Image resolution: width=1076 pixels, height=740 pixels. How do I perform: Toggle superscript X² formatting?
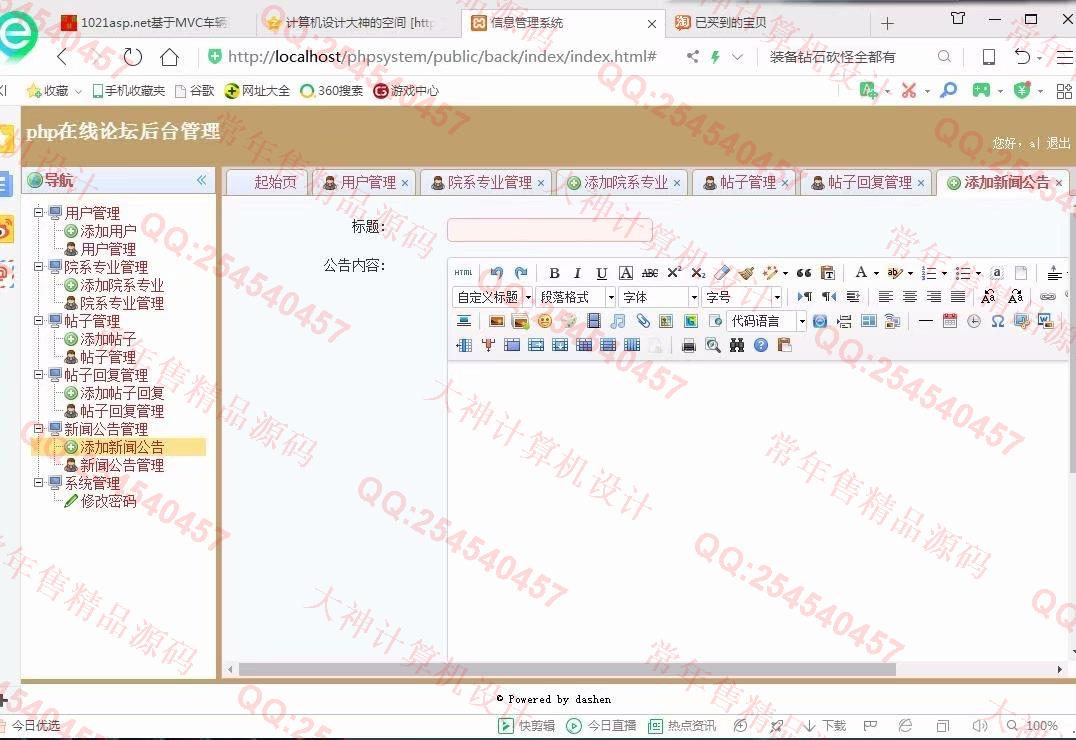coord(674,273)
